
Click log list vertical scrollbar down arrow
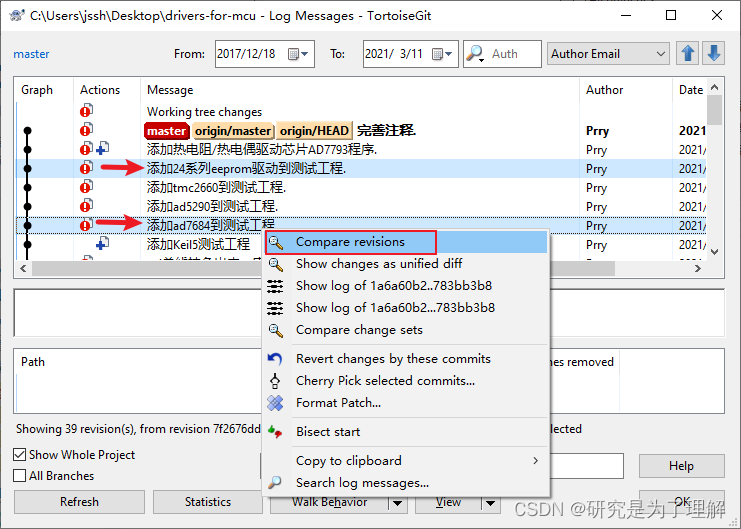pos(715,251)
